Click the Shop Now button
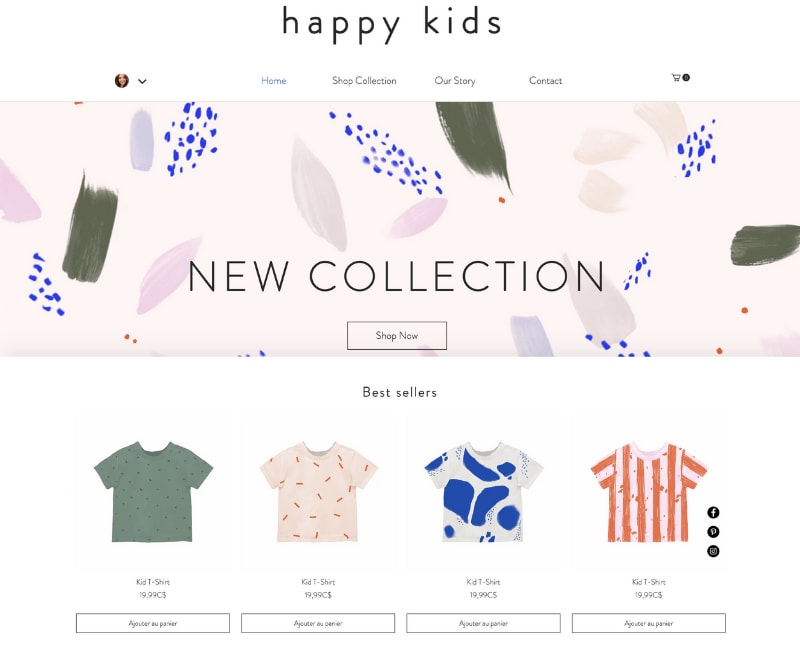The width and height of the screenshot is (800, 650). coord(396,335)
